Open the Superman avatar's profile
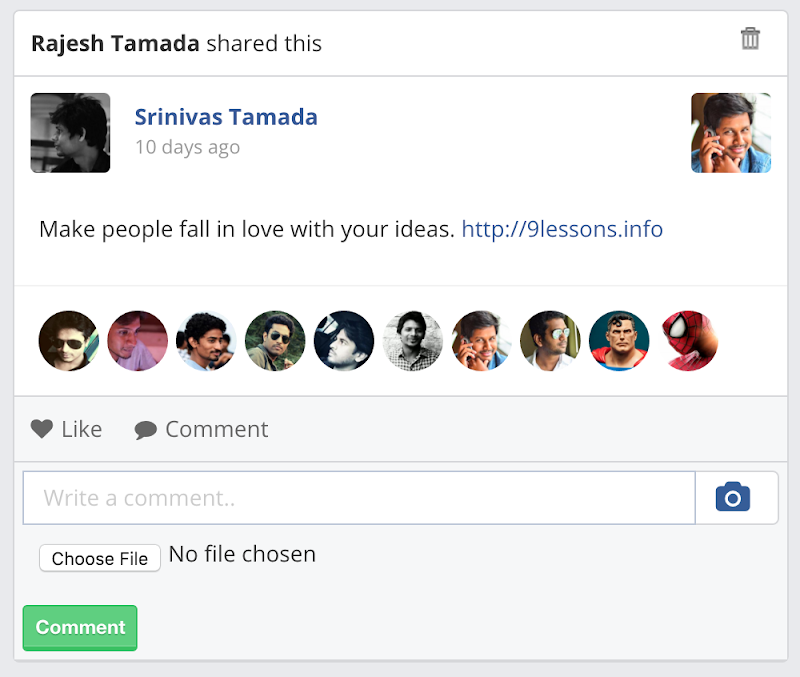 (x=619, y=341)
